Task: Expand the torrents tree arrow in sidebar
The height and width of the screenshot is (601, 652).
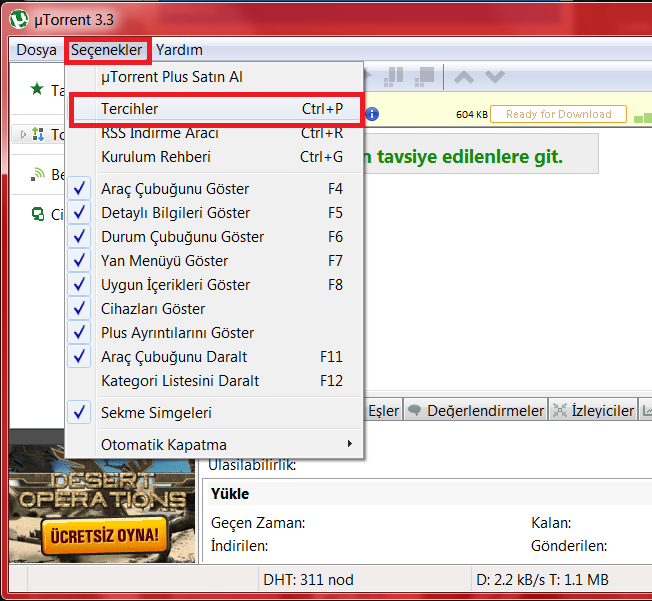Action: pos(23,134)
